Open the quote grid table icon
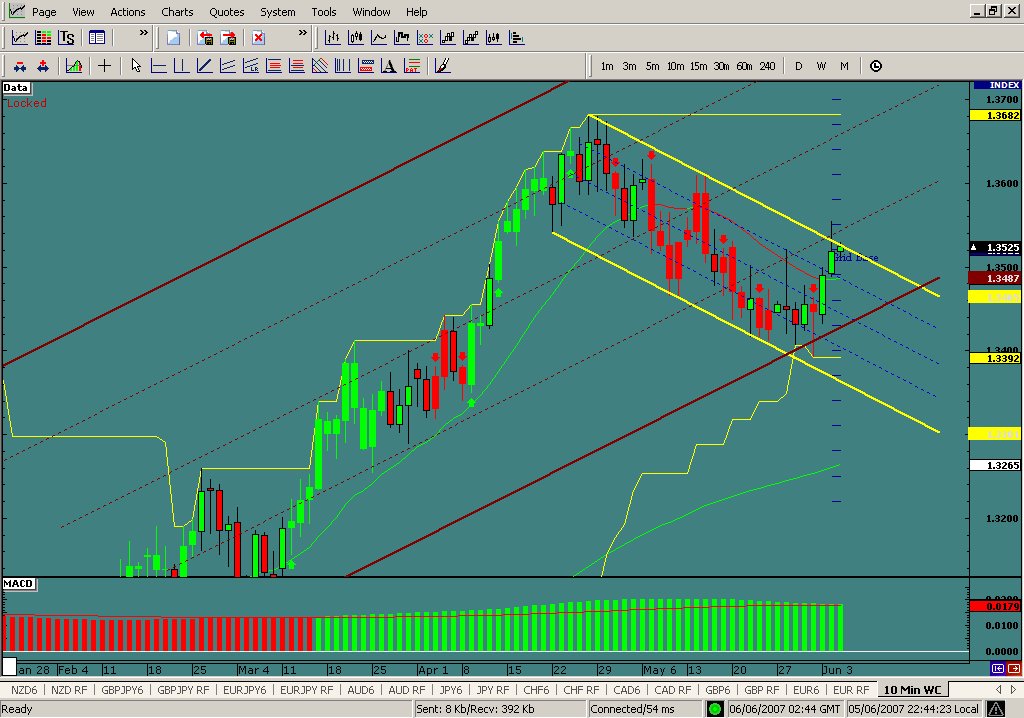Screen dimensions: 1024x718 click(x=43, y=38)
